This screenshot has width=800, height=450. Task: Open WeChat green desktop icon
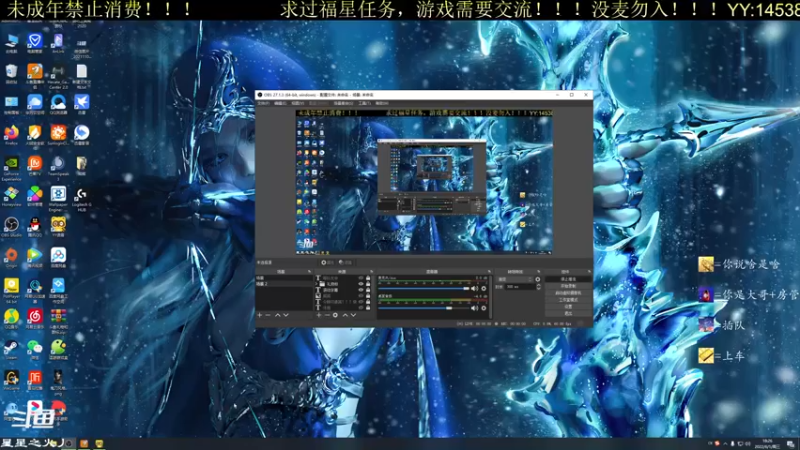[35, 349]
